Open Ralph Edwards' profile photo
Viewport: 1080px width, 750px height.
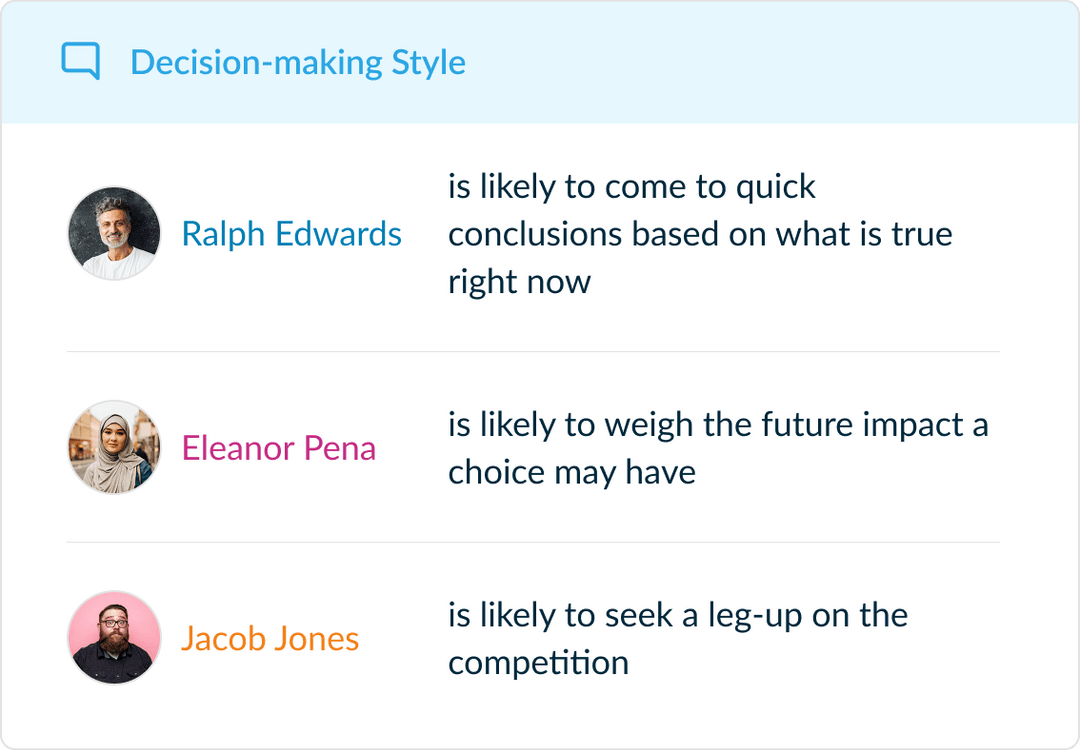click(113, 232)
